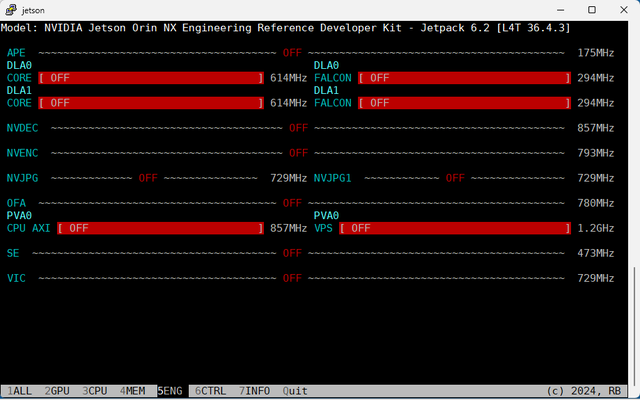Screen dimensions: 640x400
Task: Click the active 5ENG tab
Action: 171,391
